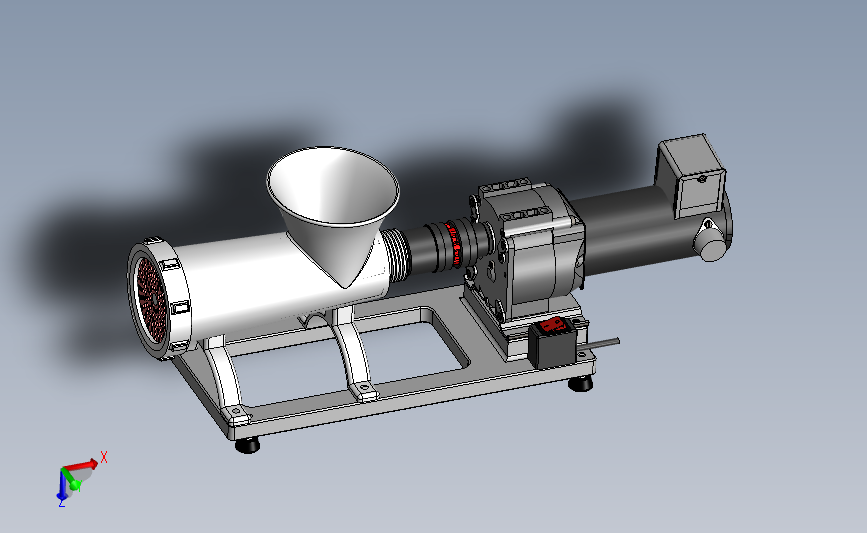Click the blue Z axis arrow of triad
Viewport: 867px width, 533px height.
coord(60,485)
